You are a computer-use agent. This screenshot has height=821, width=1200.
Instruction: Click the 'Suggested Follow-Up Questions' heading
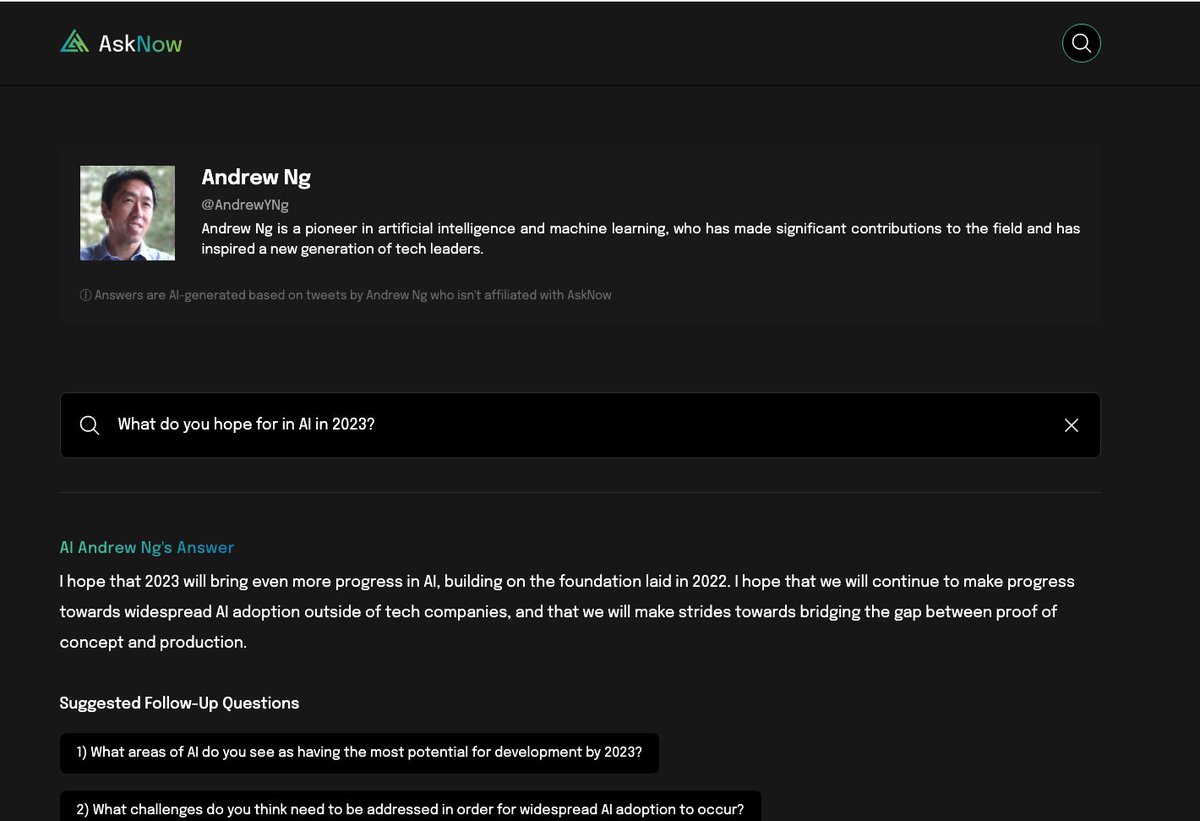click(x=179, y=703)
